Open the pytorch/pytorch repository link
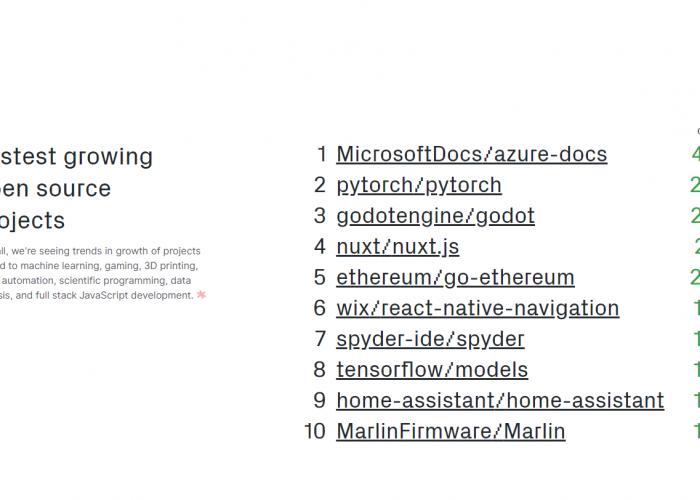This screenshot has height=500, width=700. (x=419, y=185)
